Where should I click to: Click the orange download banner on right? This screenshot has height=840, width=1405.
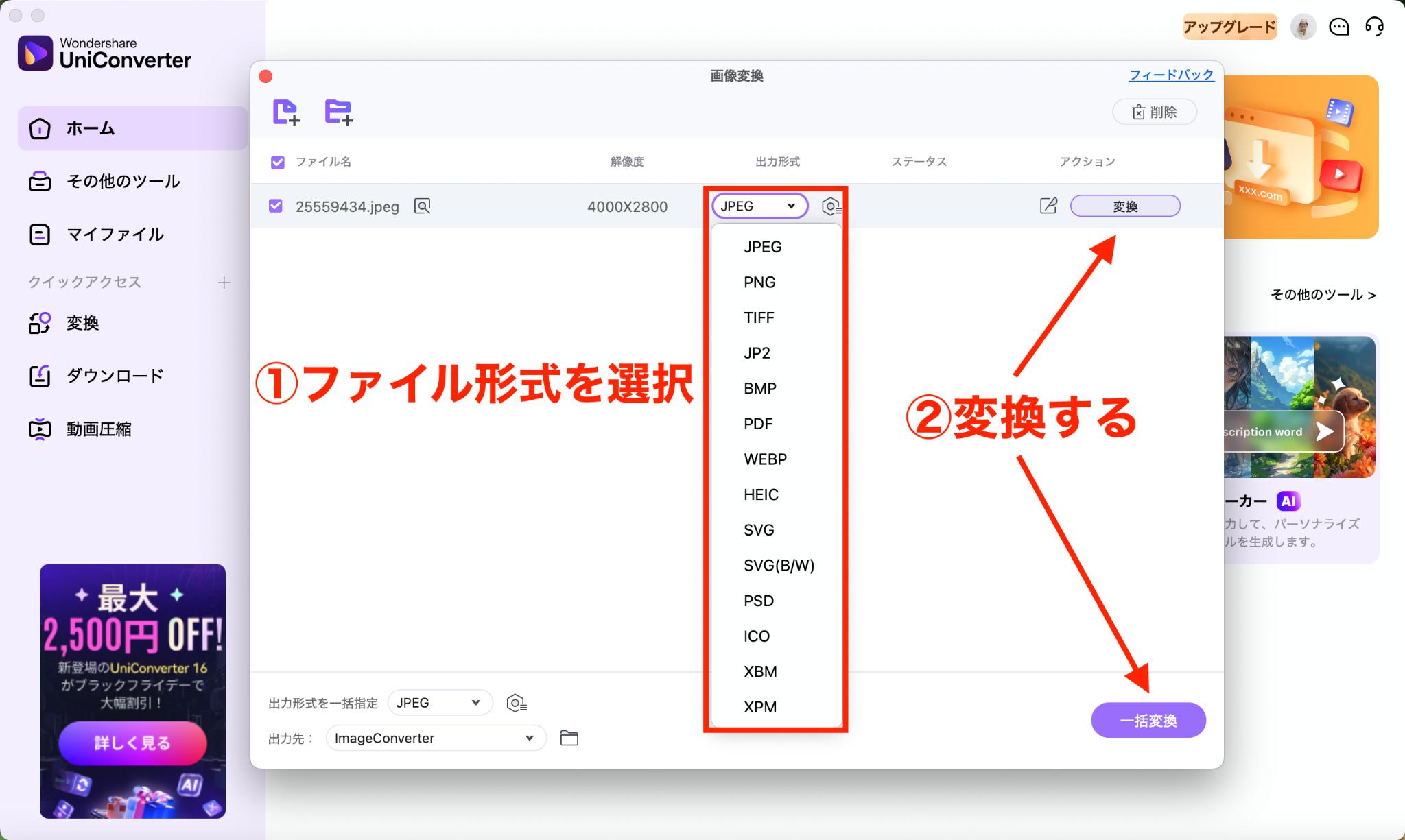point(1301,157)
